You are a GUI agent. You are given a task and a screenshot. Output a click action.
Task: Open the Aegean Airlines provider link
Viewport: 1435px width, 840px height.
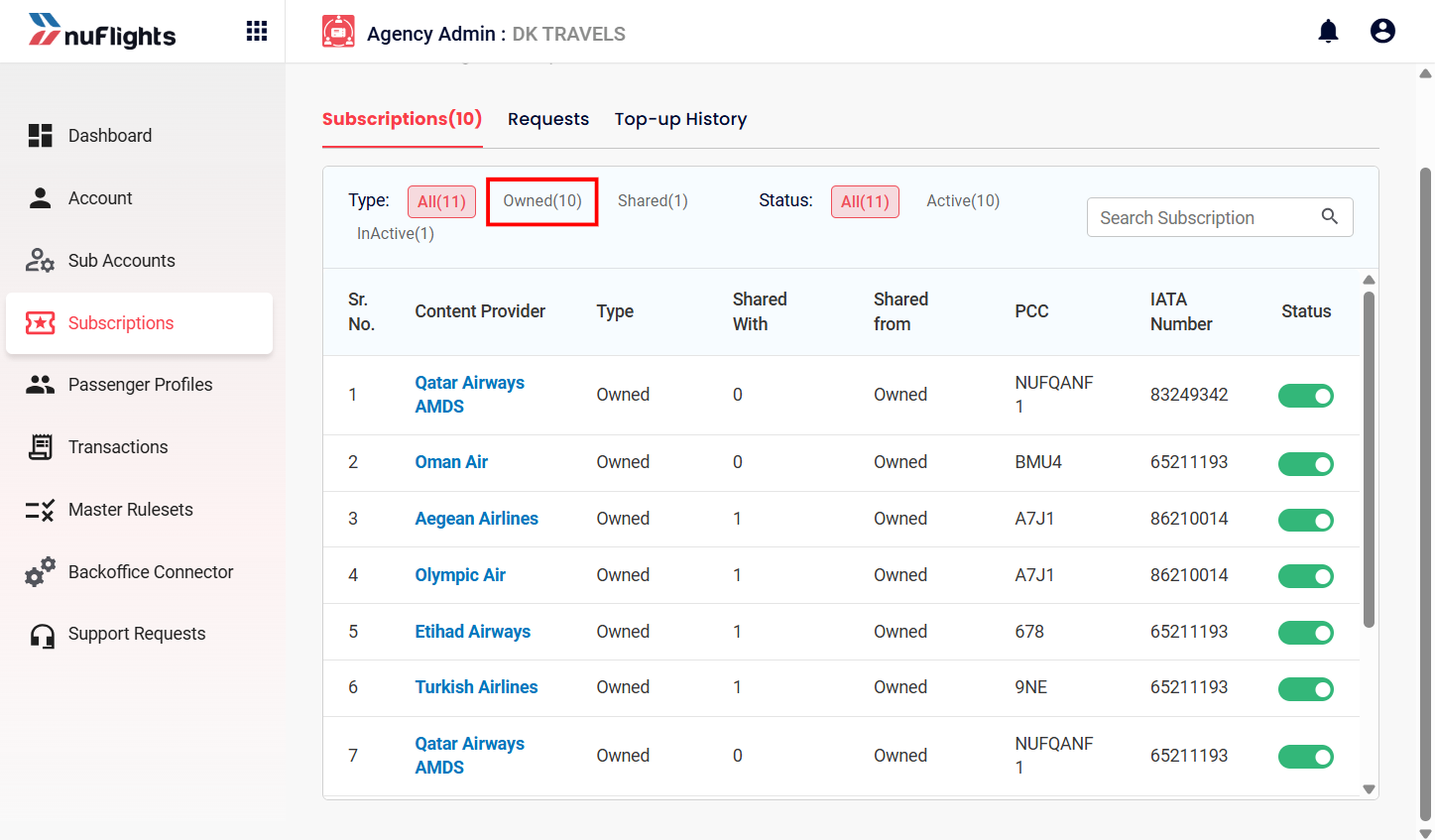(x=476, y=519)
